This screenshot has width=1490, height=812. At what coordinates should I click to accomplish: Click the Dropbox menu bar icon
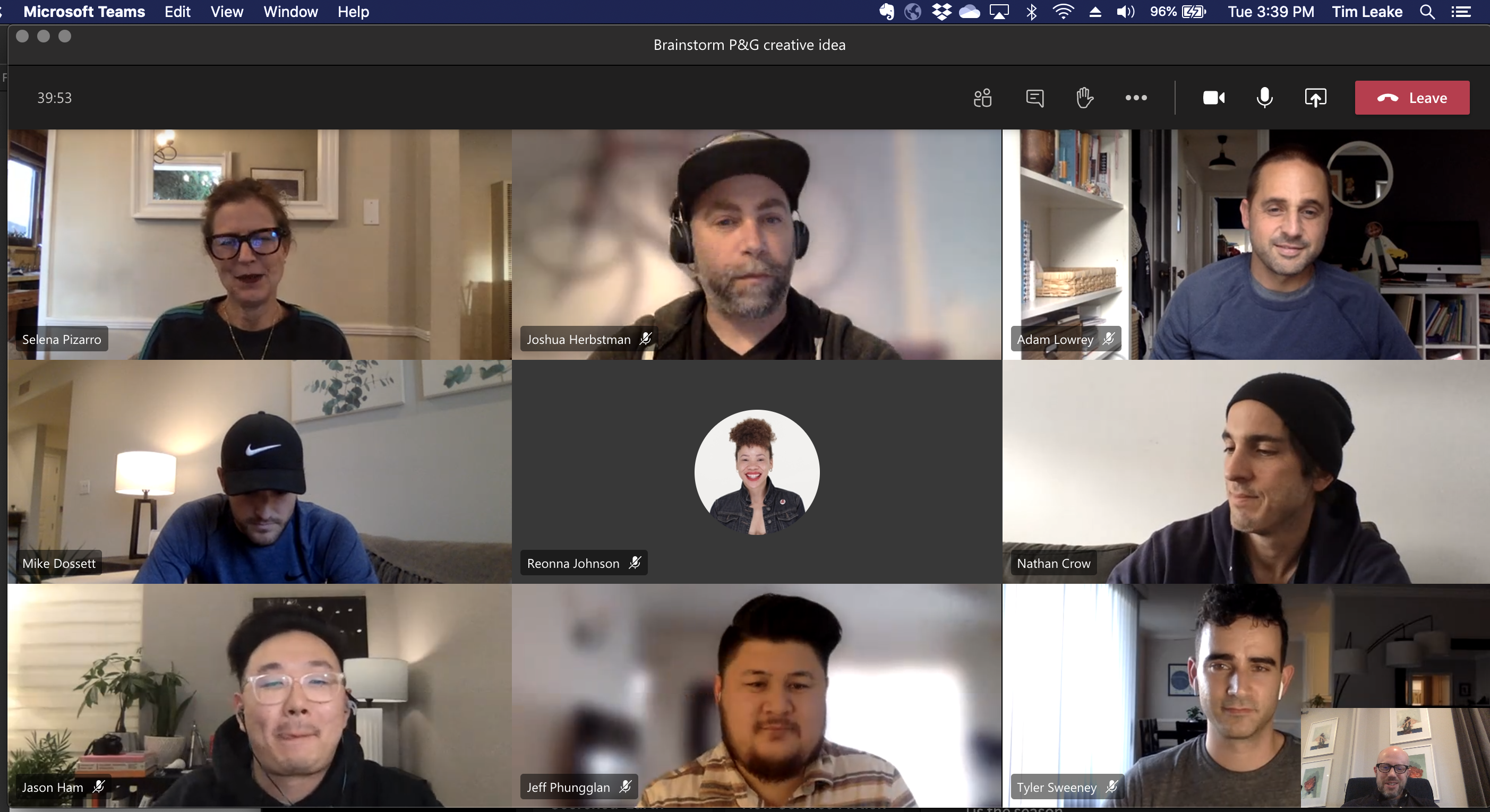(x=941, y=12)
